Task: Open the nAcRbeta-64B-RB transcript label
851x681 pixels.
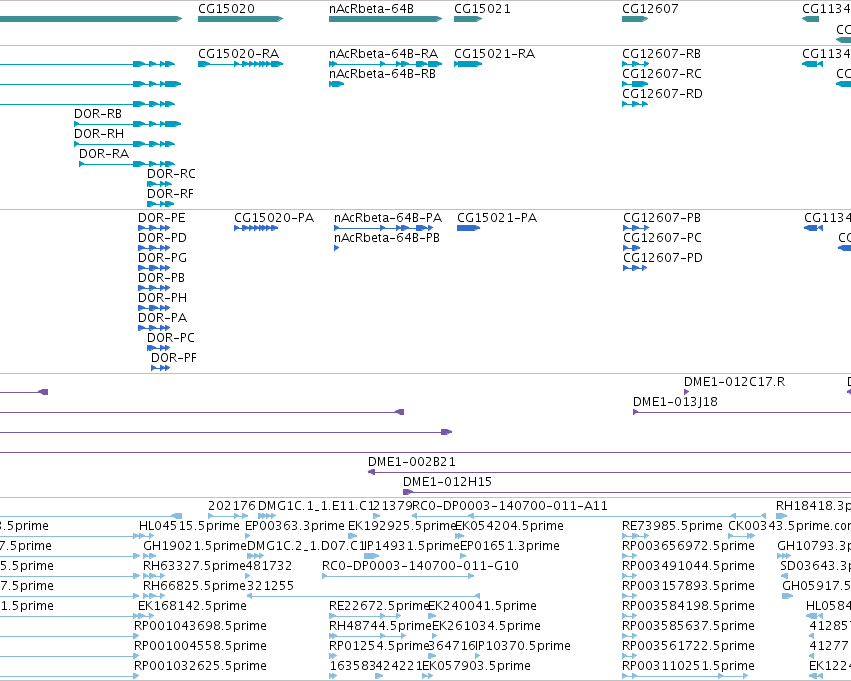Action: click(x=382, y=74)
